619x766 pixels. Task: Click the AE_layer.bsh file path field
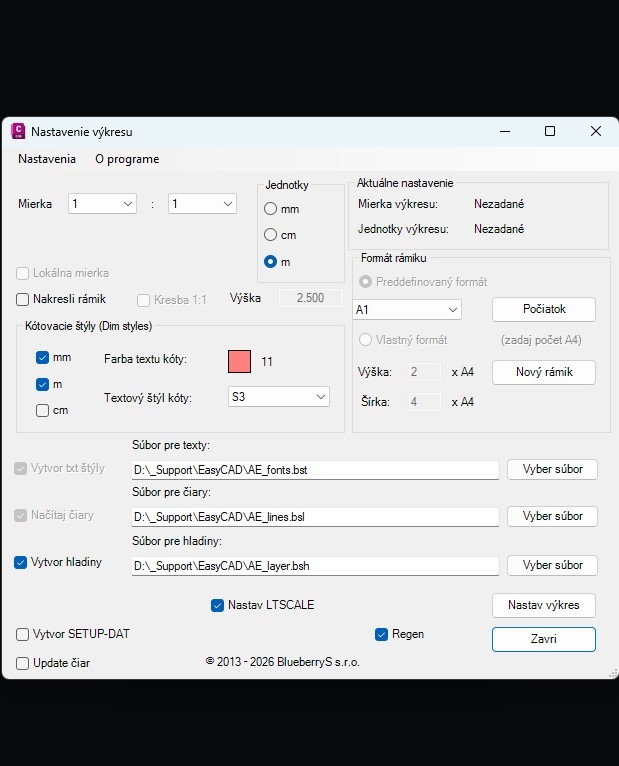(x=315, y=566)
